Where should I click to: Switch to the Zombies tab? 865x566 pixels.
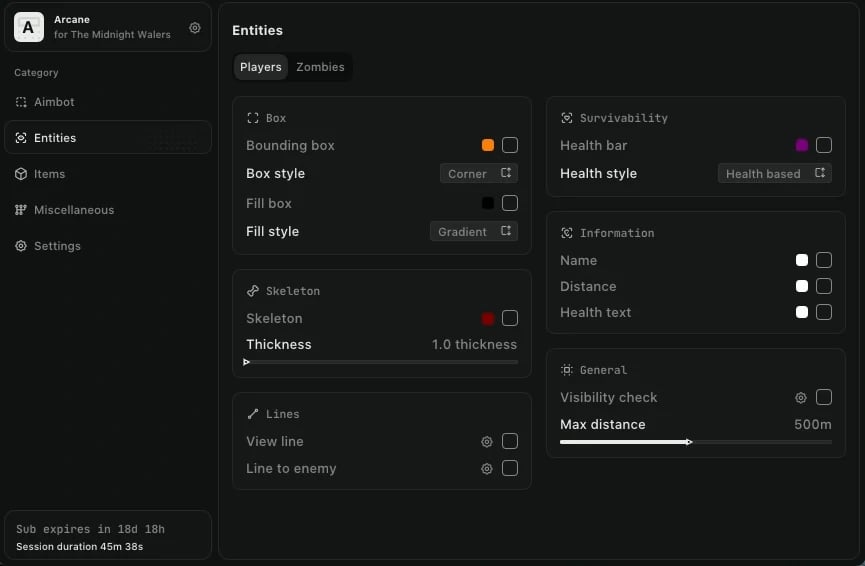tap(320, 67)
